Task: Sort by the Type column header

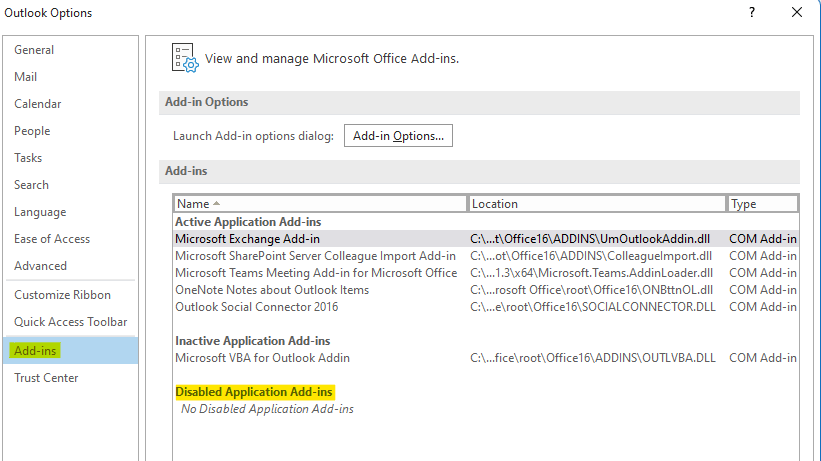Action: click(x=762, y=204)
